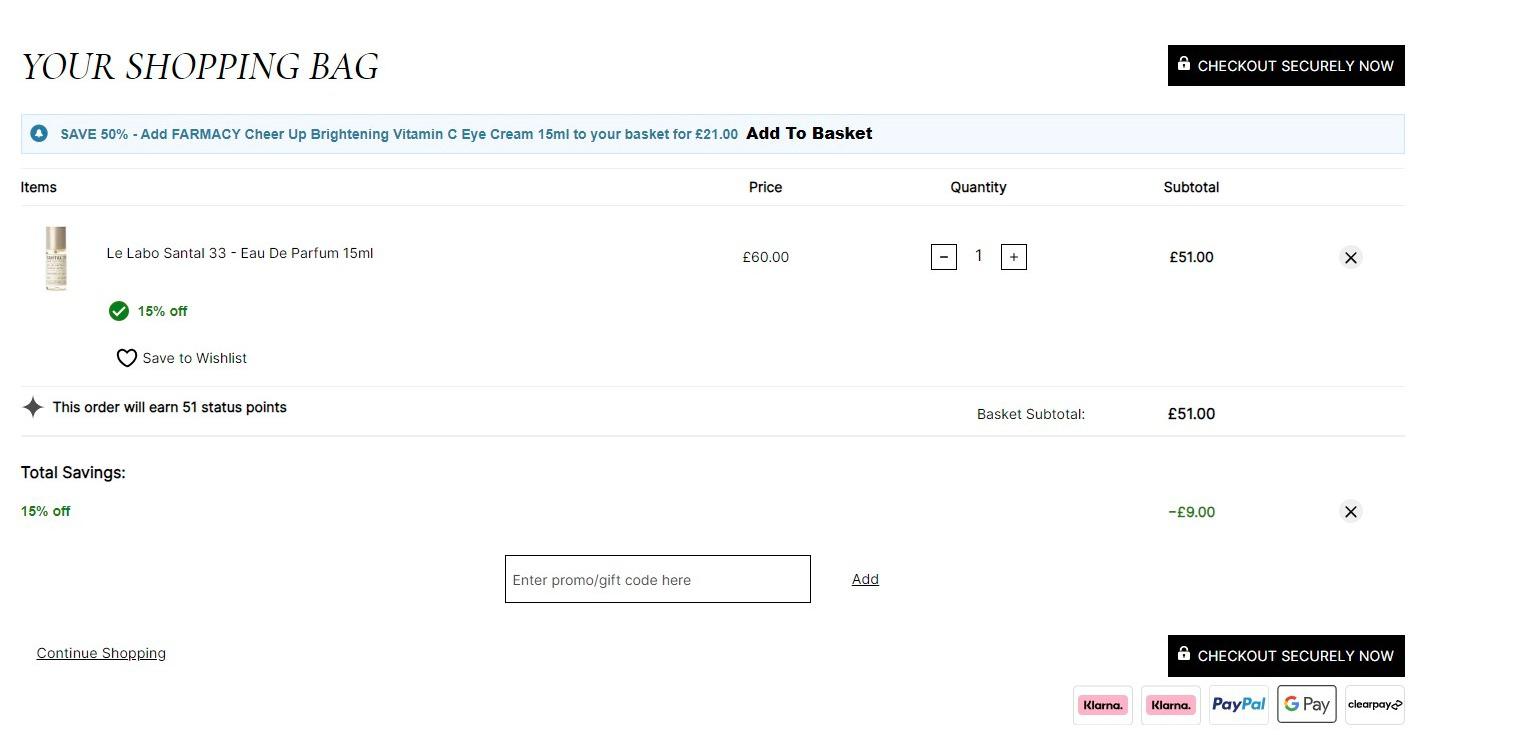The image size is (1515, 735).
Task: Click Add next to promo code field
Action: tap(865, 579)
